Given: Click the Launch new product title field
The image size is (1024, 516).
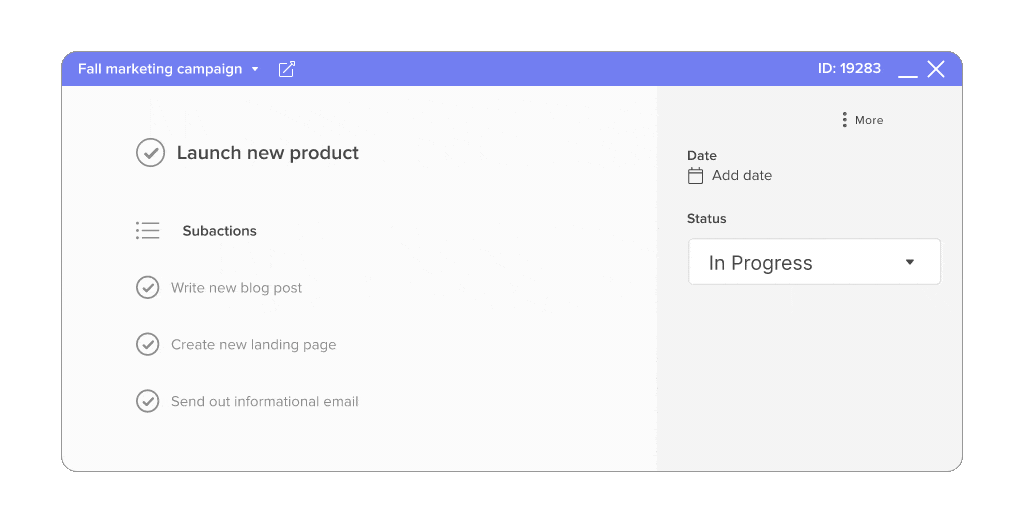Looking at the screenshot, I should click(268, 153).
